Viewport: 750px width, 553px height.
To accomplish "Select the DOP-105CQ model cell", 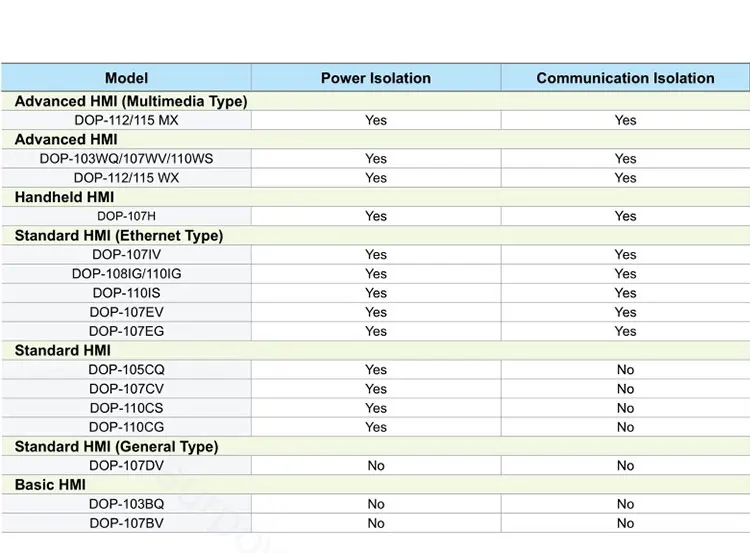I will tap(126, 370).
